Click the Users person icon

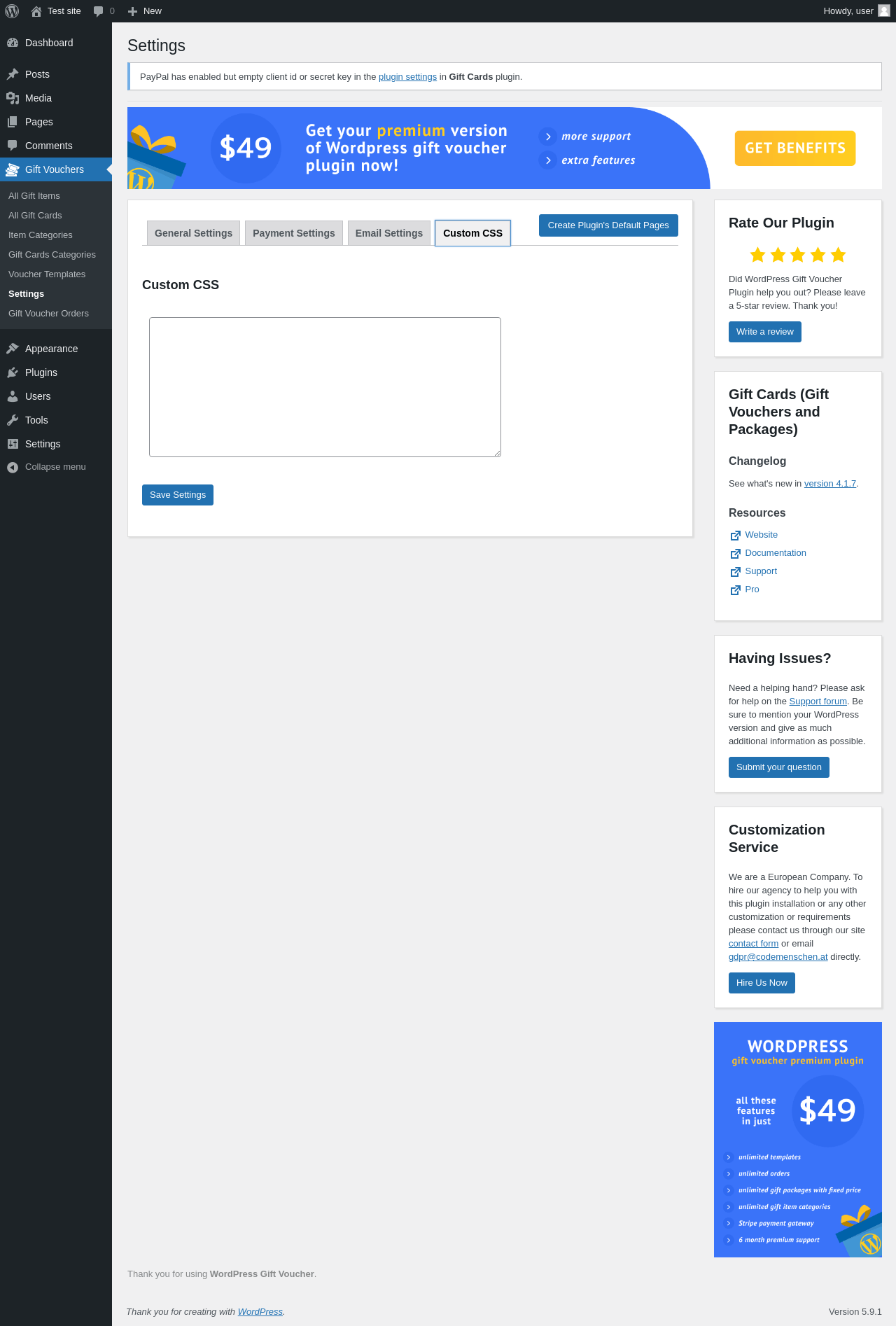[13, 396]
